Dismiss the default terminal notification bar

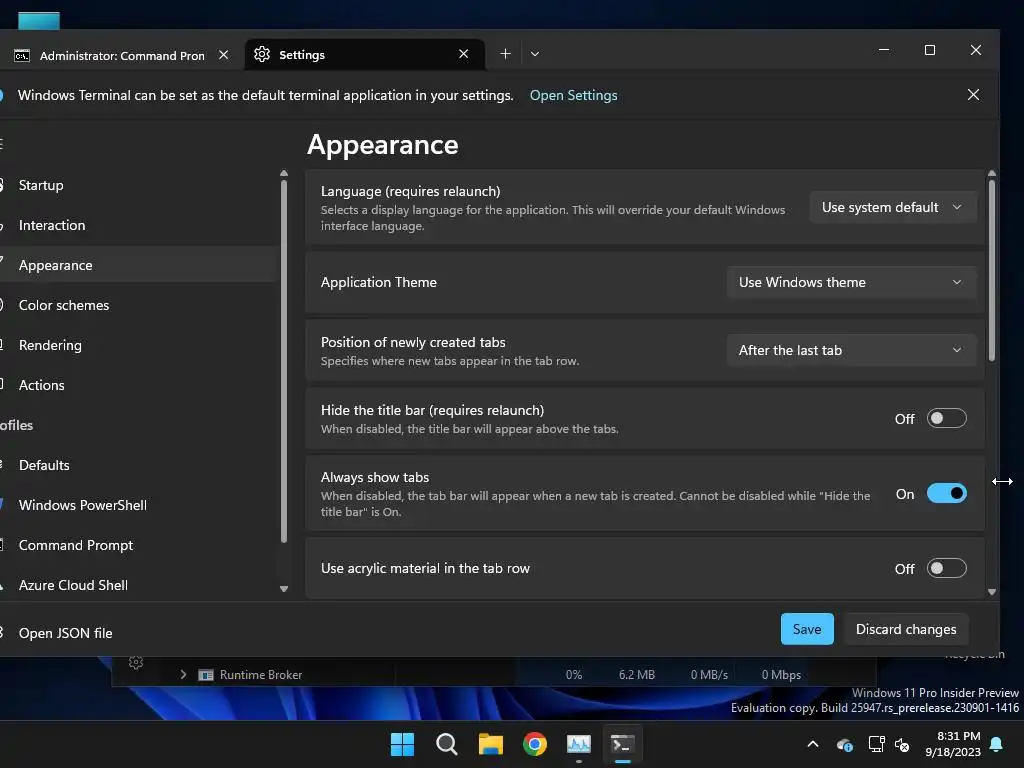coord(973,95)
